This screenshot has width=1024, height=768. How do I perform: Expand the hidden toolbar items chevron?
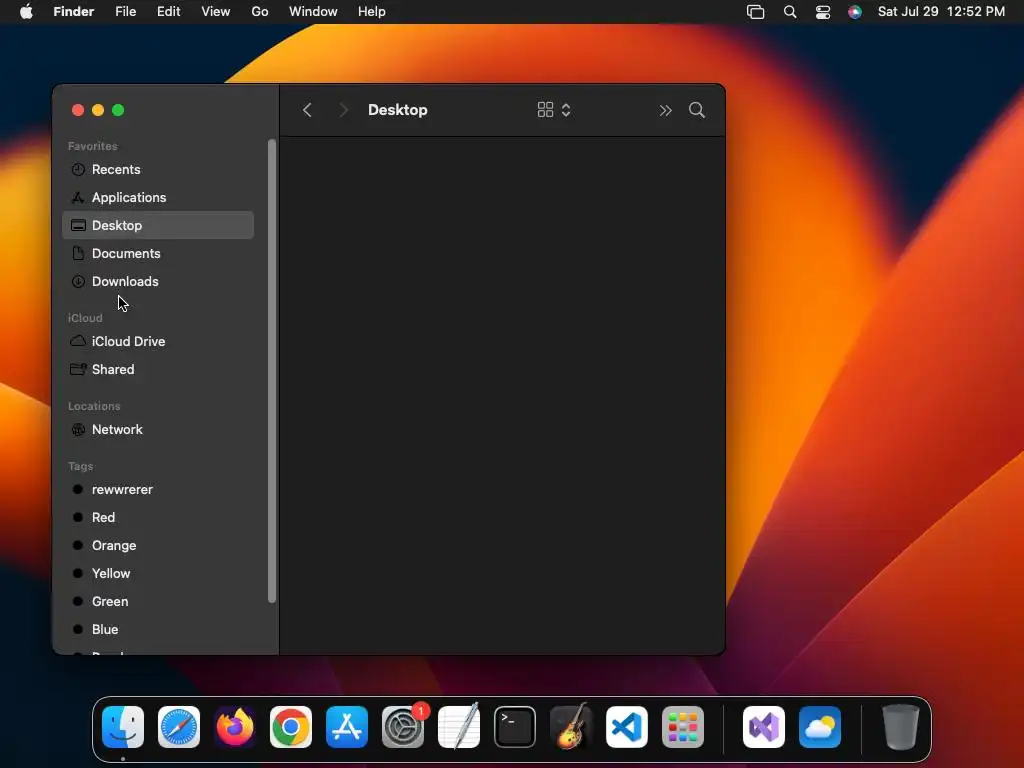tap(665, 110)
